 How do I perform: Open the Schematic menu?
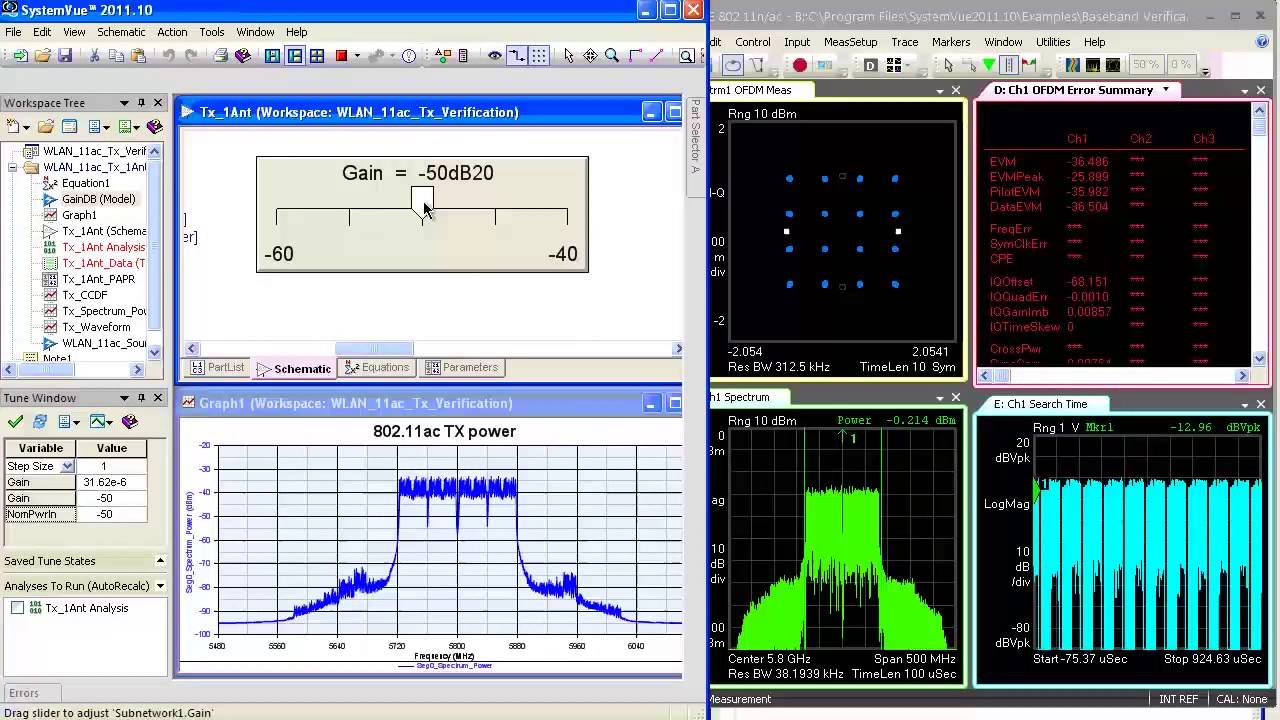121,32
